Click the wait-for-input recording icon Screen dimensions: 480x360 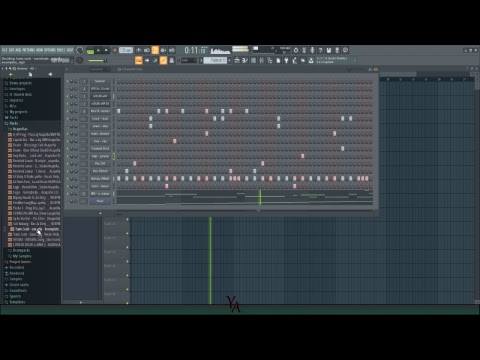(x=147, y=50)
